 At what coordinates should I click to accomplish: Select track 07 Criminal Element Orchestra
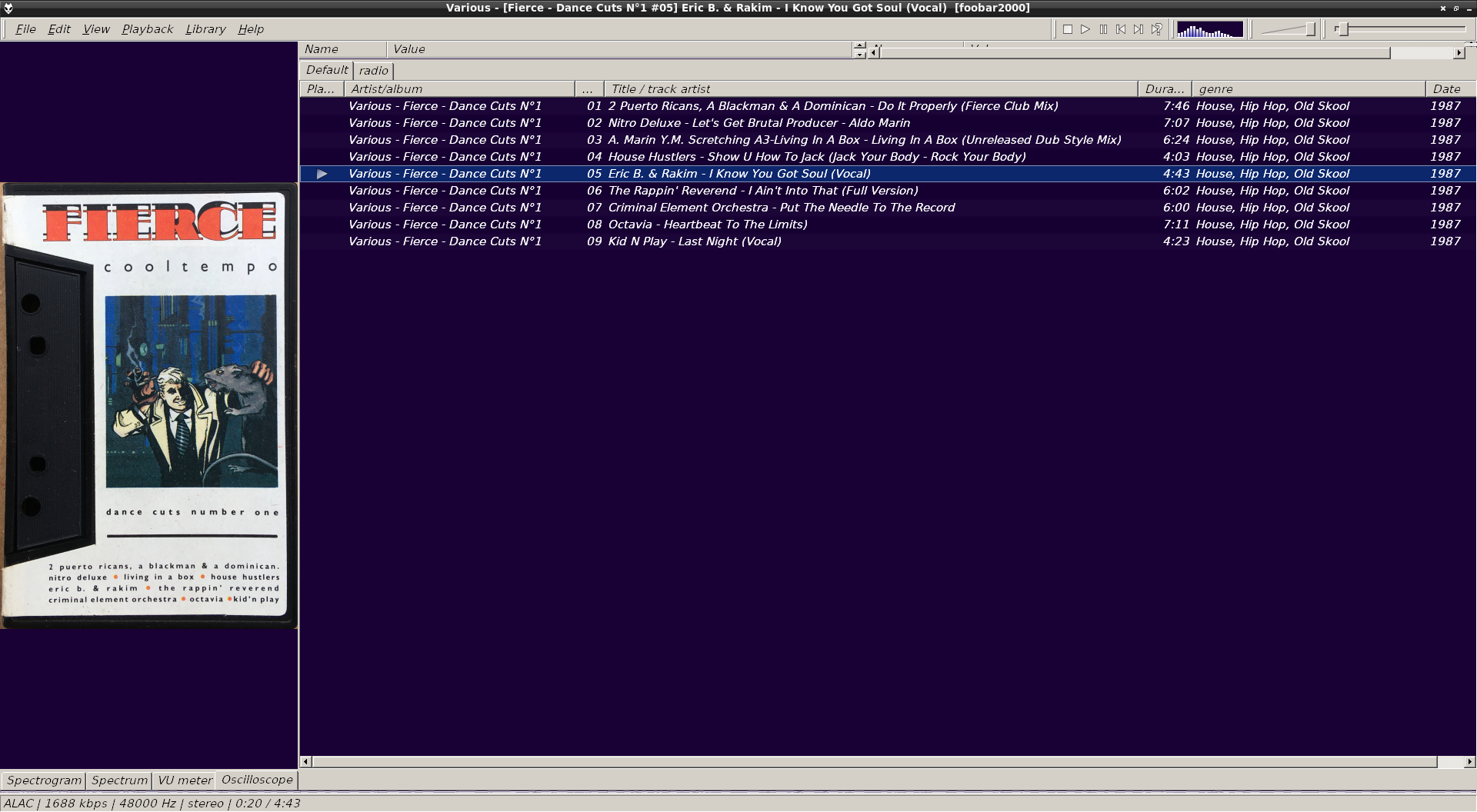click(x=888, y=208)
